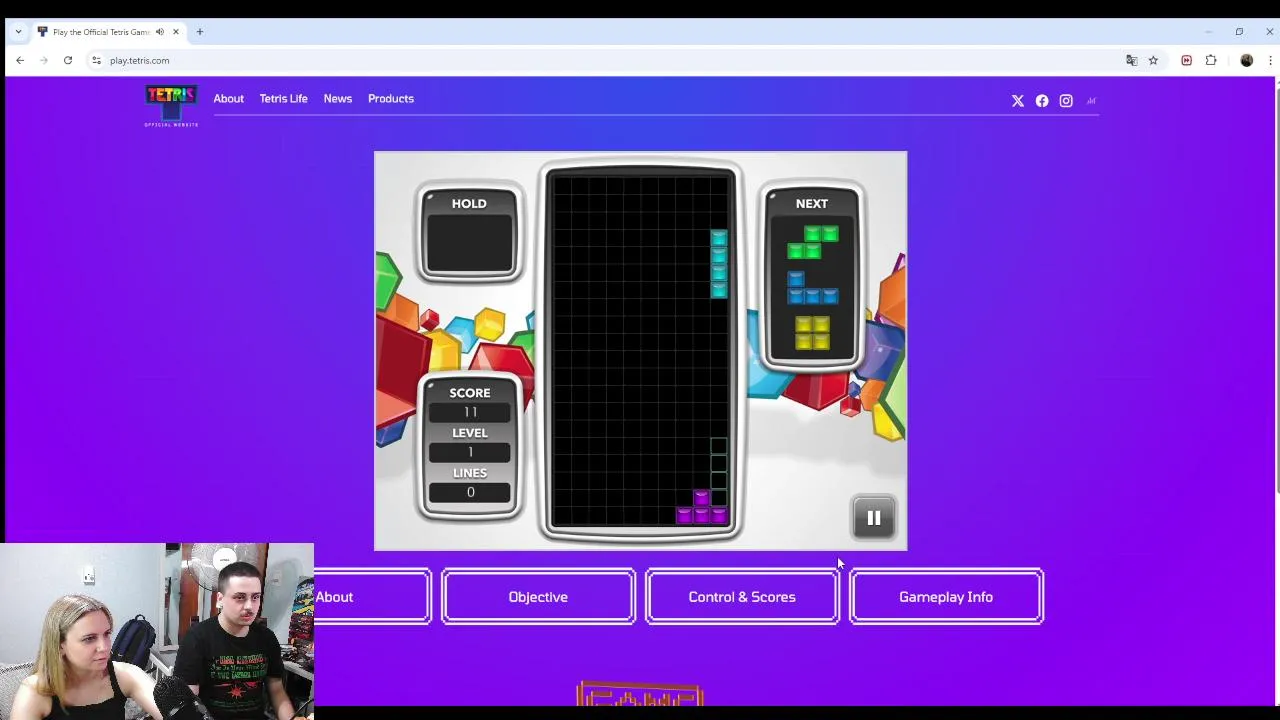Open the Extensions puzzle menu

(1211, 61)
